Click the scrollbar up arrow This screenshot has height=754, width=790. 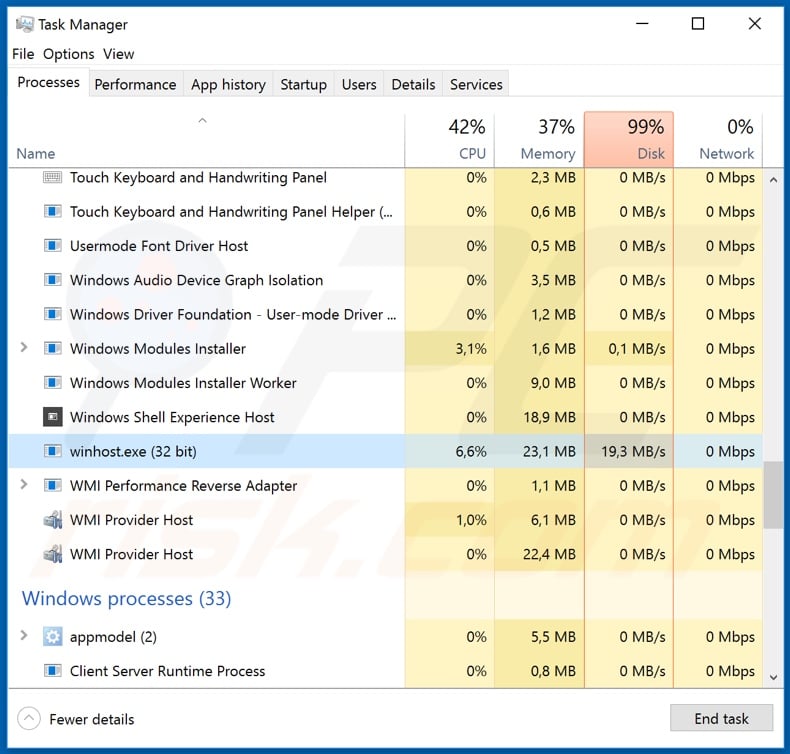[x=774, y=179]
